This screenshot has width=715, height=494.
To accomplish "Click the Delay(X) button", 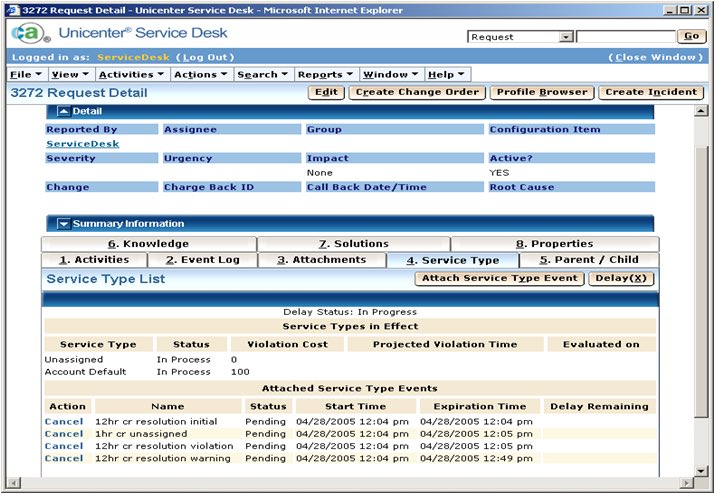I will [621, 278].
